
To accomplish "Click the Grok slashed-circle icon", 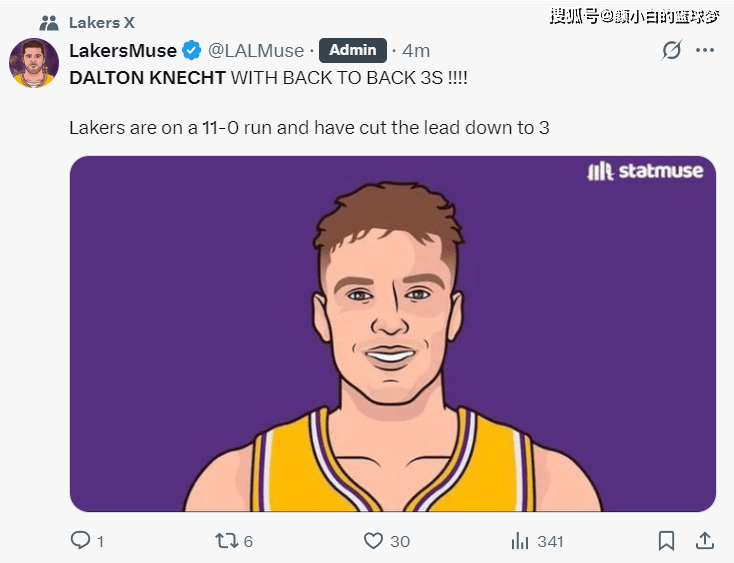I will 672,50.
